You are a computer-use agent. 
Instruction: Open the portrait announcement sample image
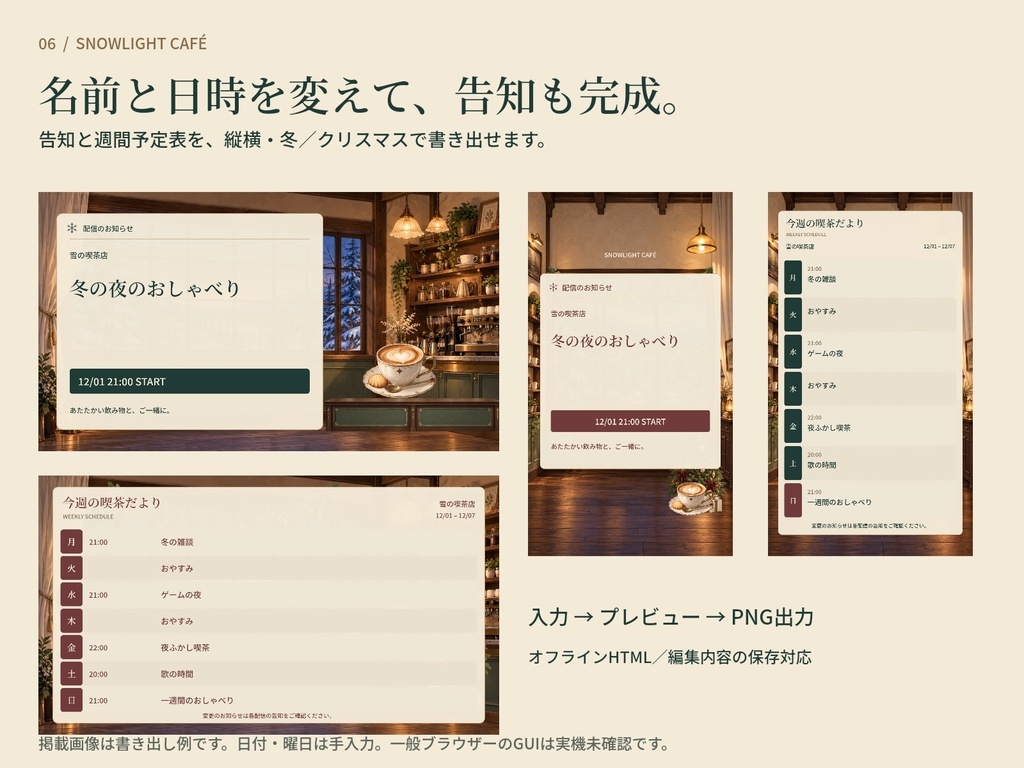pyautogui.click(x=630, y=374)
